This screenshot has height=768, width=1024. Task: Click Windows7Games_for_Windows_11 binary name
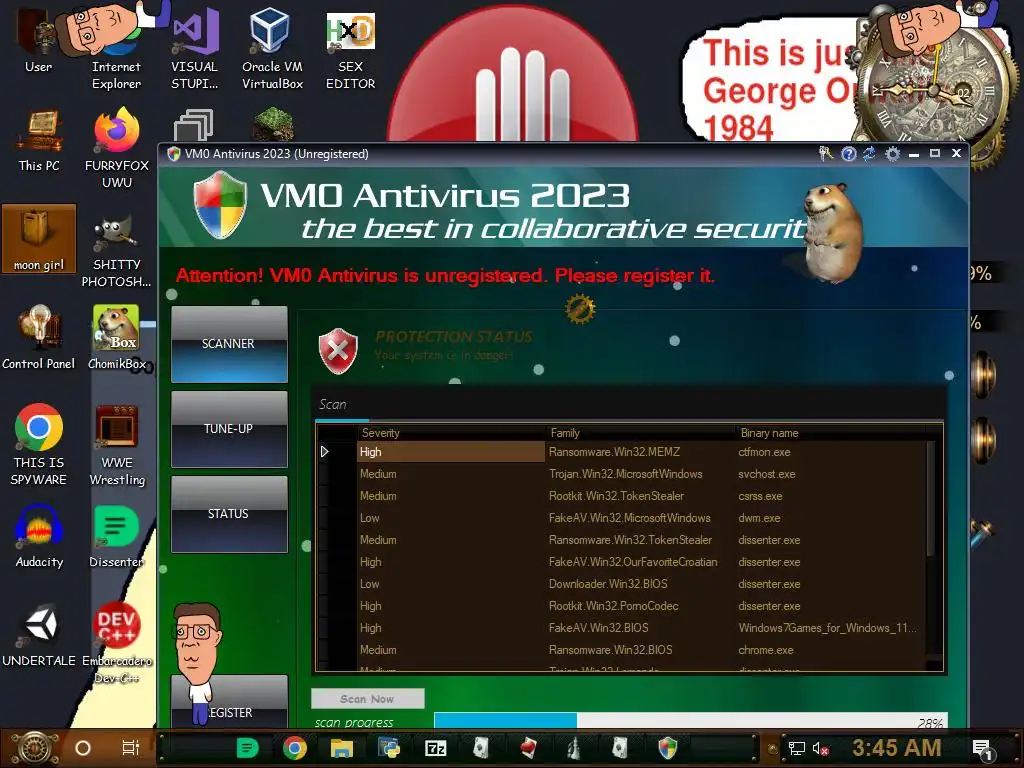pyautogui.click(x=827, y=628)
